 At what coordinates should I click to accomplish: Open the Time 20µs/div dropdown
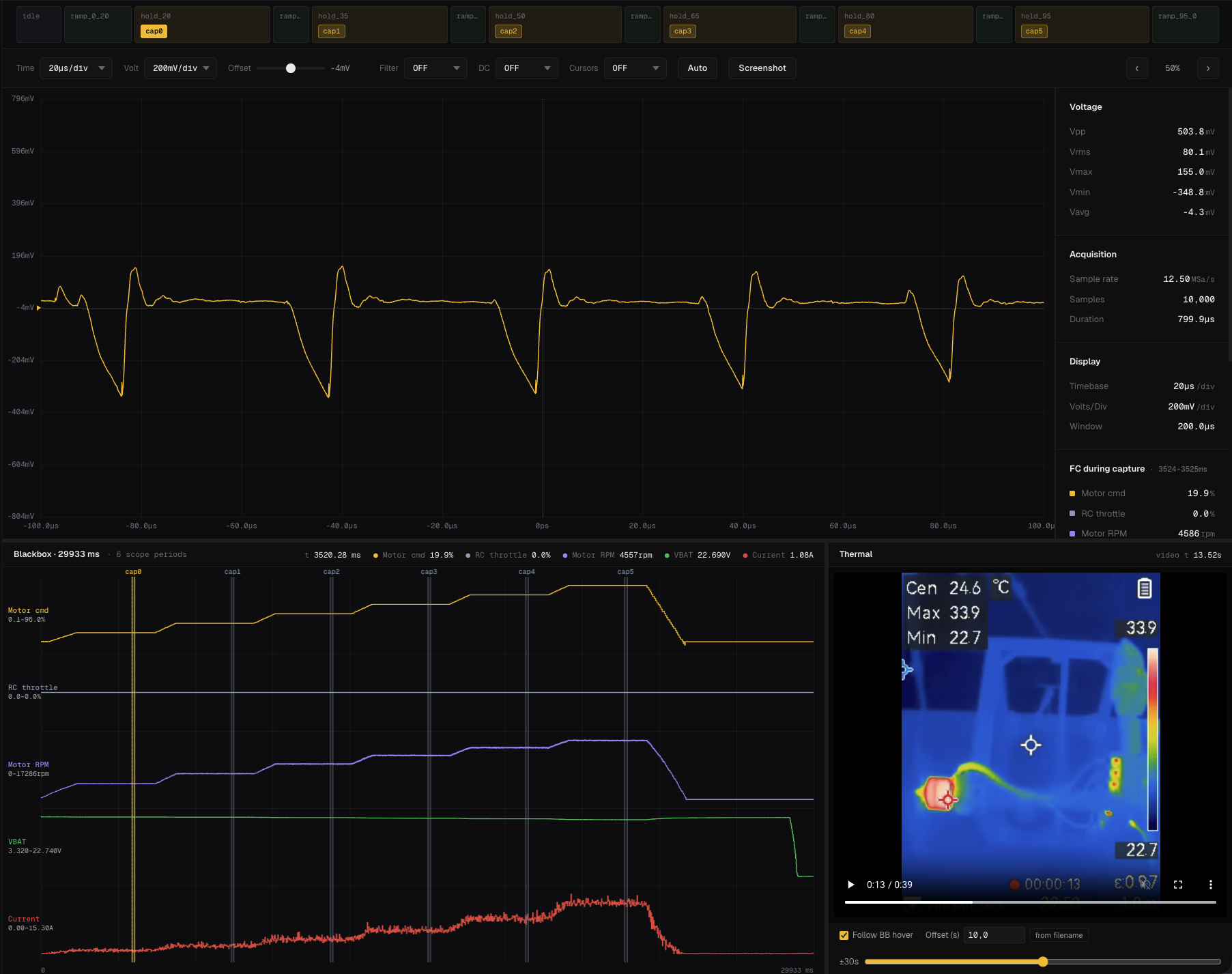(x=76, y=68)
